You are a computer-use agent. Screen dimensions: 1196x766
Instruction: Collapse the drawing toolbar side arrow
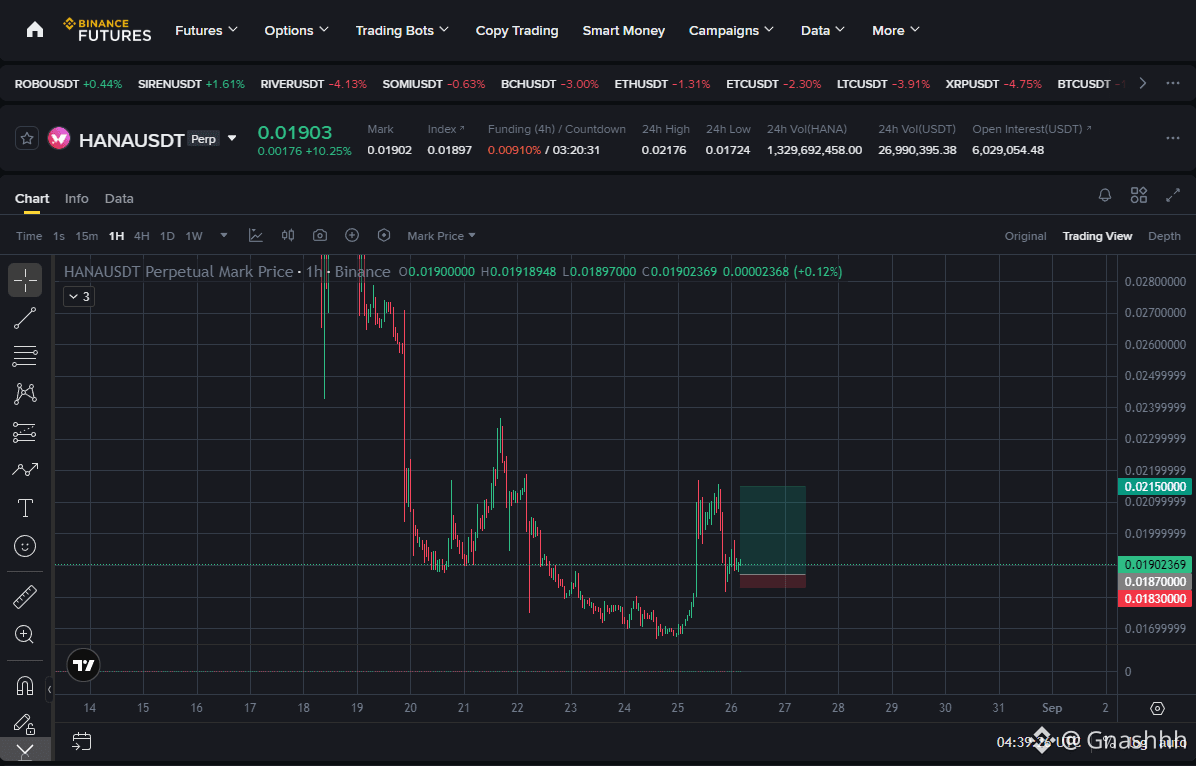click(x=49, y=689)
